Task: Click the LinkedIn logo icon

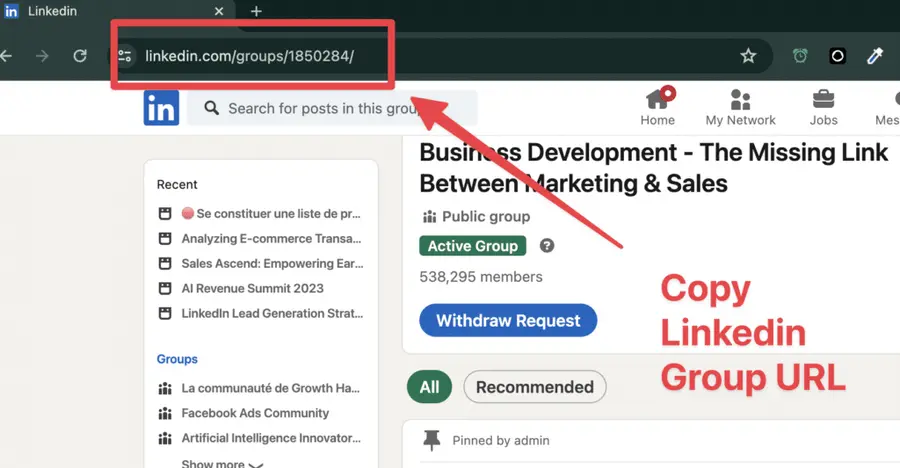Action: coord(161,107)
